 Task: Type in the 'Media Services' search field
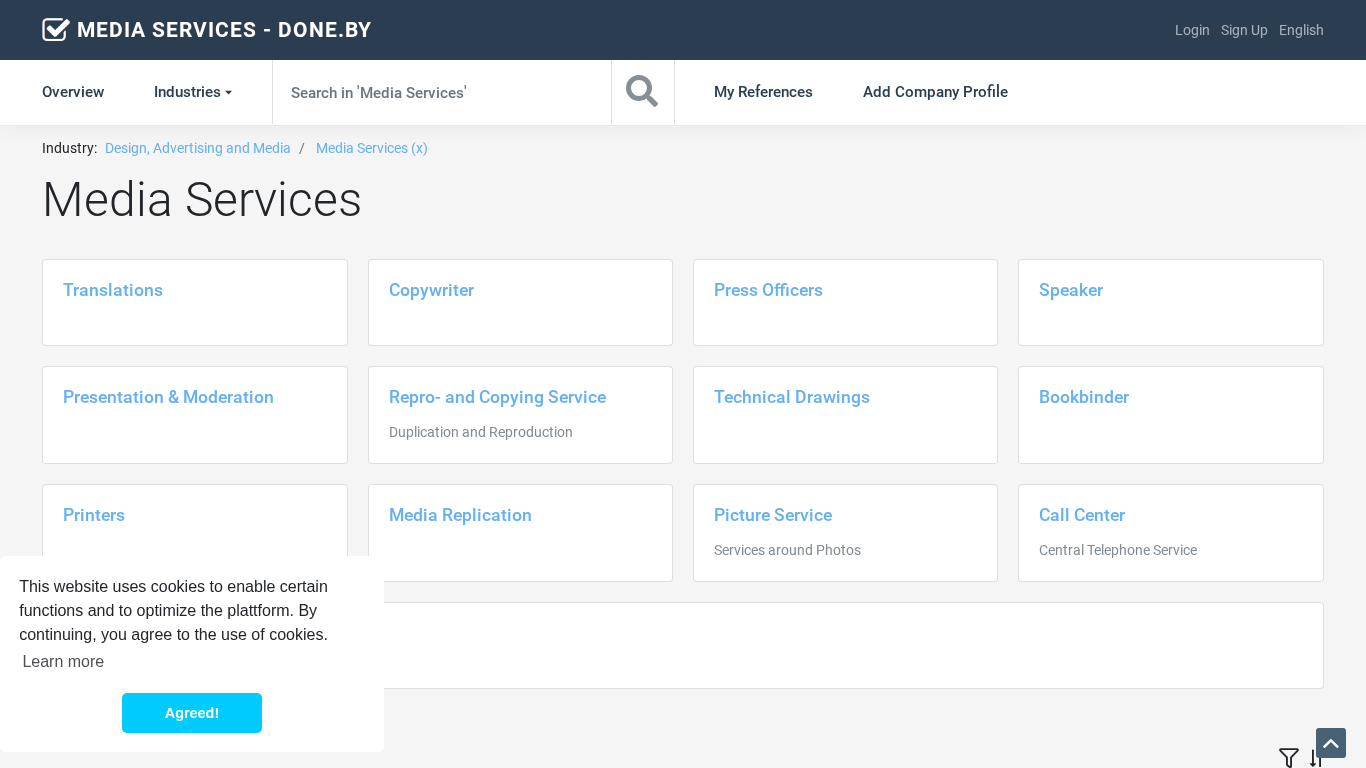pyautogui.click(x=440, y=92)
